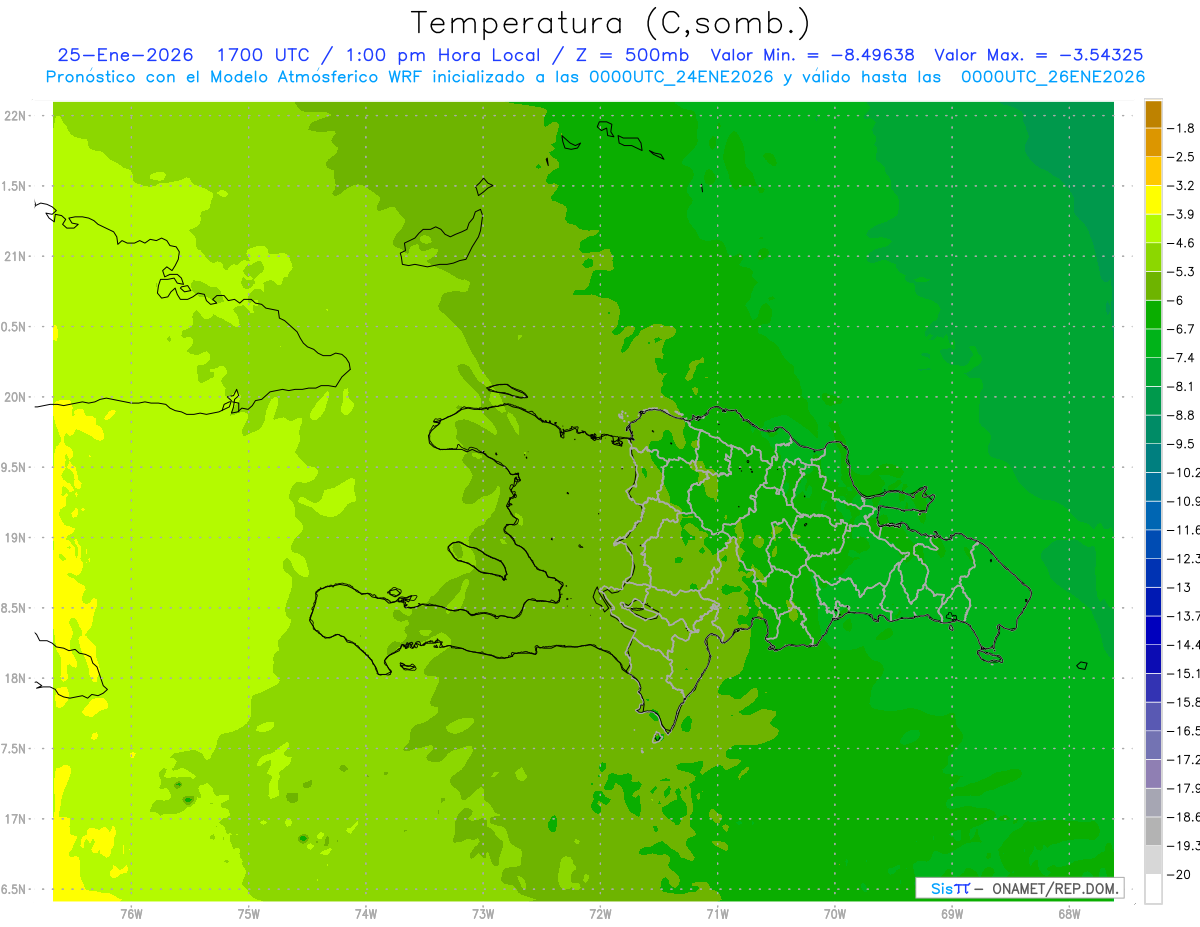Pick the deep blue swatch between -13.7 and -14.4
This screenshot has height=927, width=1200.
[x=1153, y=630]
